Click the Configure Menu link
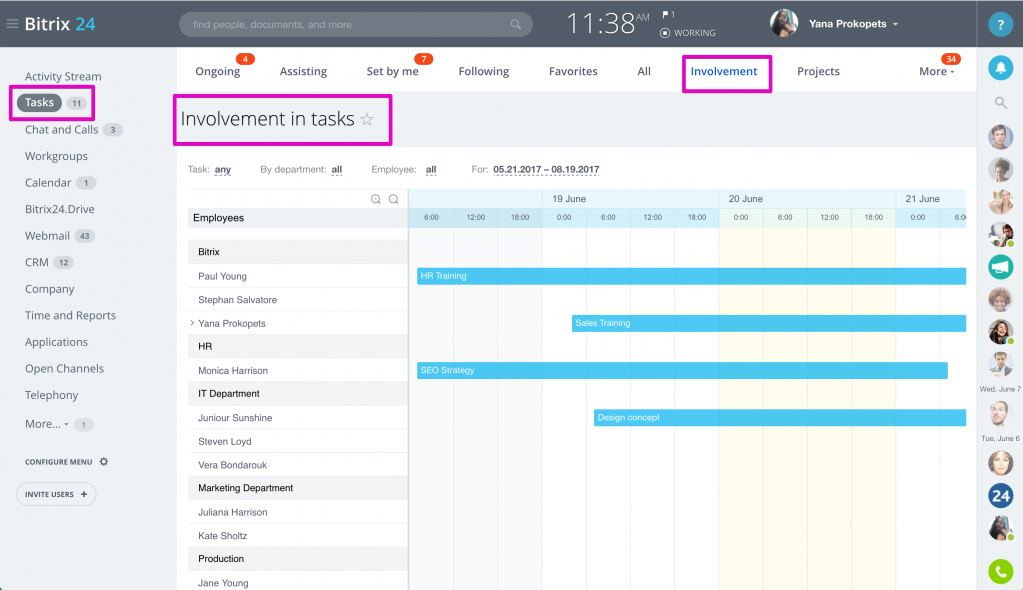1023x590 pixels. [x=59, y=461]
